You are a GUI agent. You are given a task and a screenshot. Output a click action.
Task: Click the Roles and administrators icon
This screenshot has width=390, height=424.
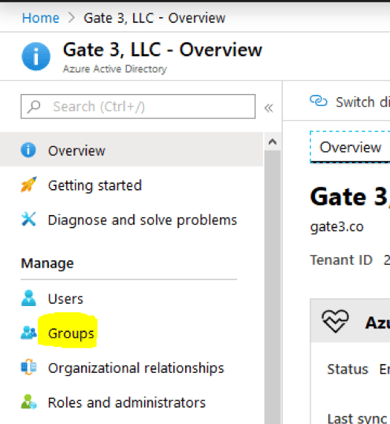pos(29,402)
